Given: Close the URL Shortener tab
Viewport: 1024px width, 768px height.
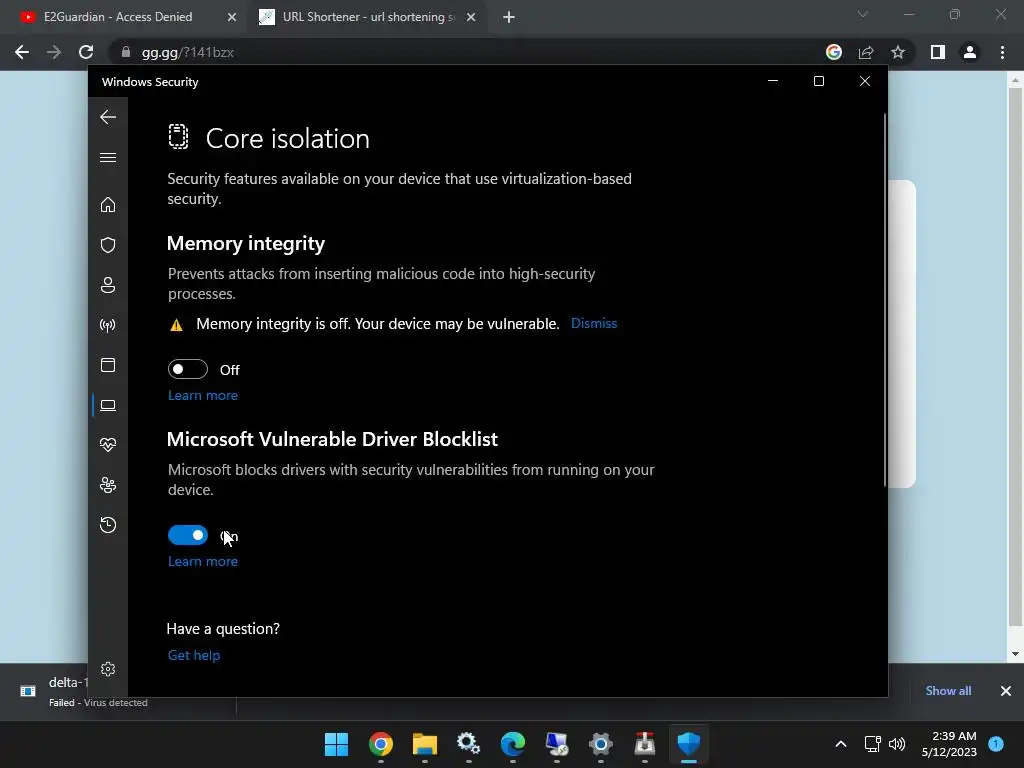Looking at the screenshot, I should point(471,17).
